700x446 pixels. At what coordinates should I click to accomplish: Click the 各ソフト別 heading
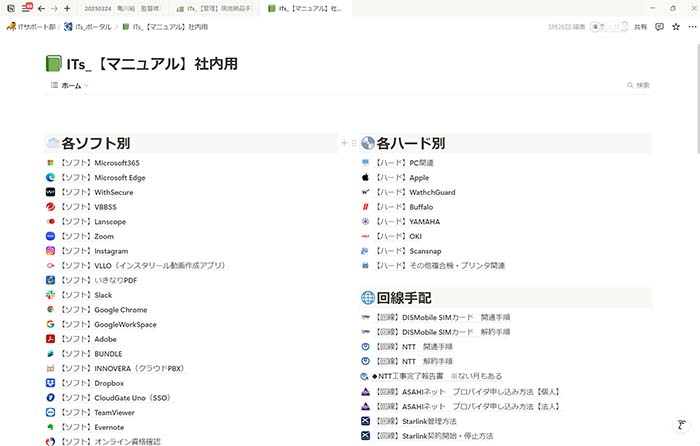96,143
